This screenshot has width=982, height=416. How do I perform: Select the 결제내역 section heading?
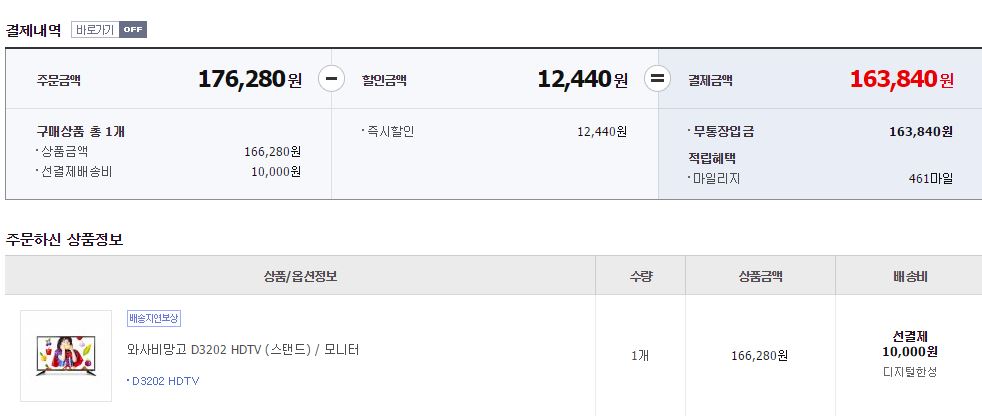[34, 30]
